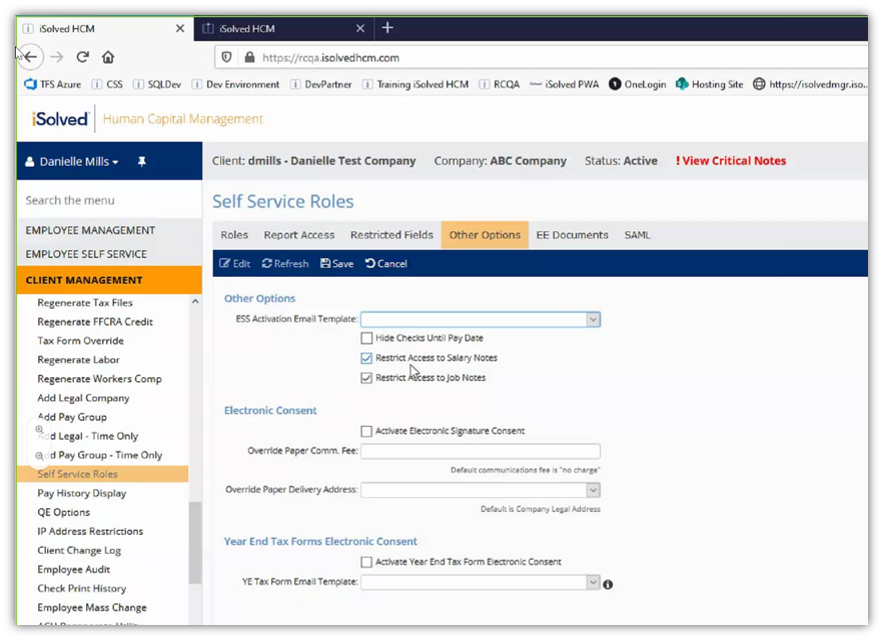Click the shield tracking protection icon
Screen dimensions: 883x640
click(x=226, y=57)
